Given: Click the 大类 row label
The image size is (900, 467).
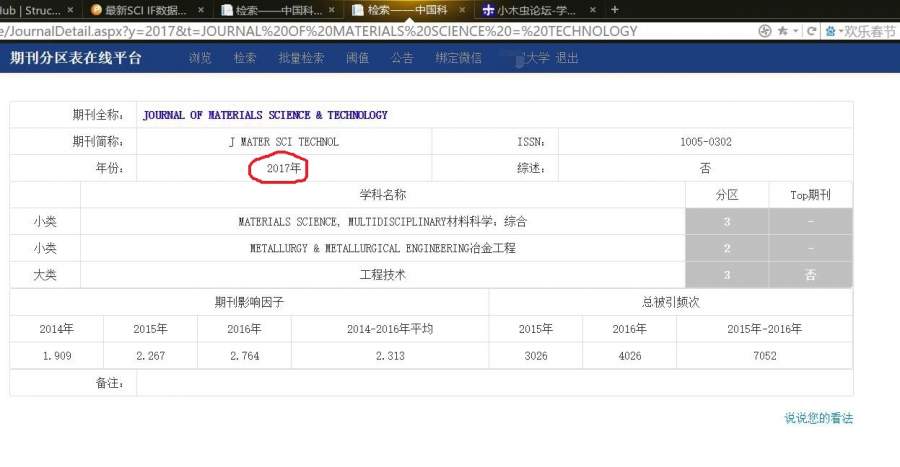Looking at the screenshot, I should [x=45, y=275].
